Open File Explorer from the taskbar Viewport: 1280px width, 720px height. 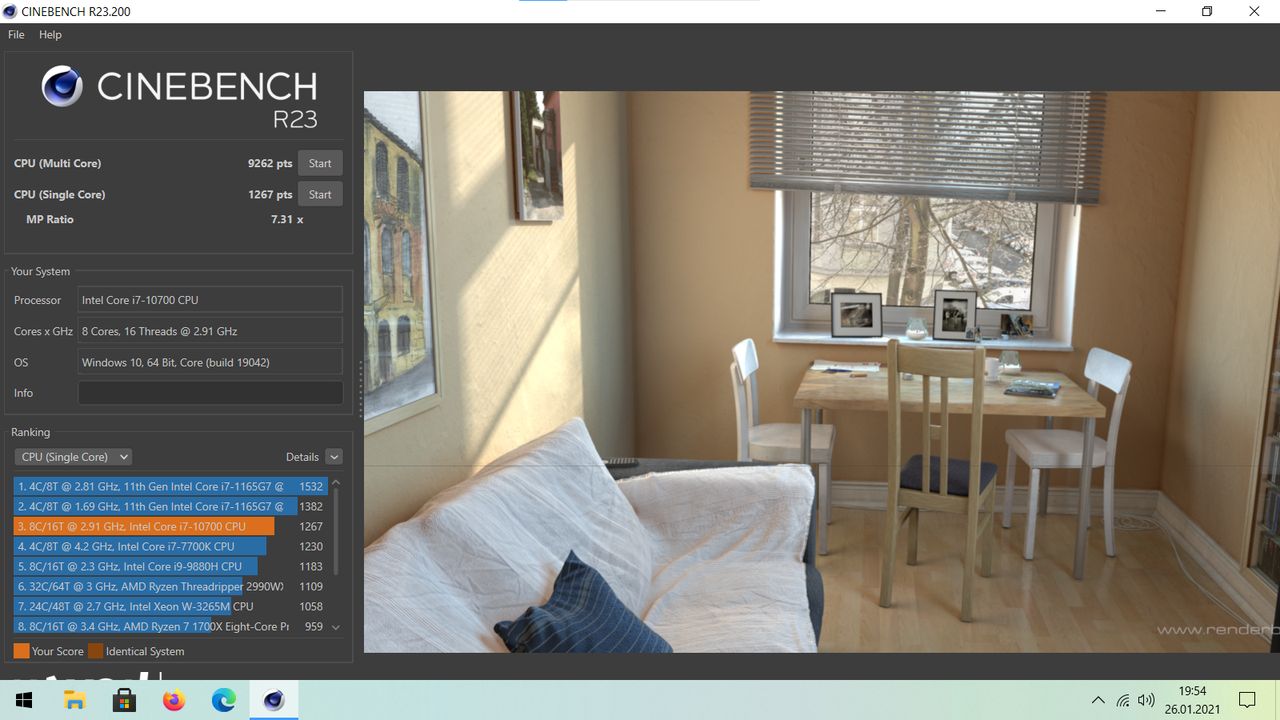point(75,700)
